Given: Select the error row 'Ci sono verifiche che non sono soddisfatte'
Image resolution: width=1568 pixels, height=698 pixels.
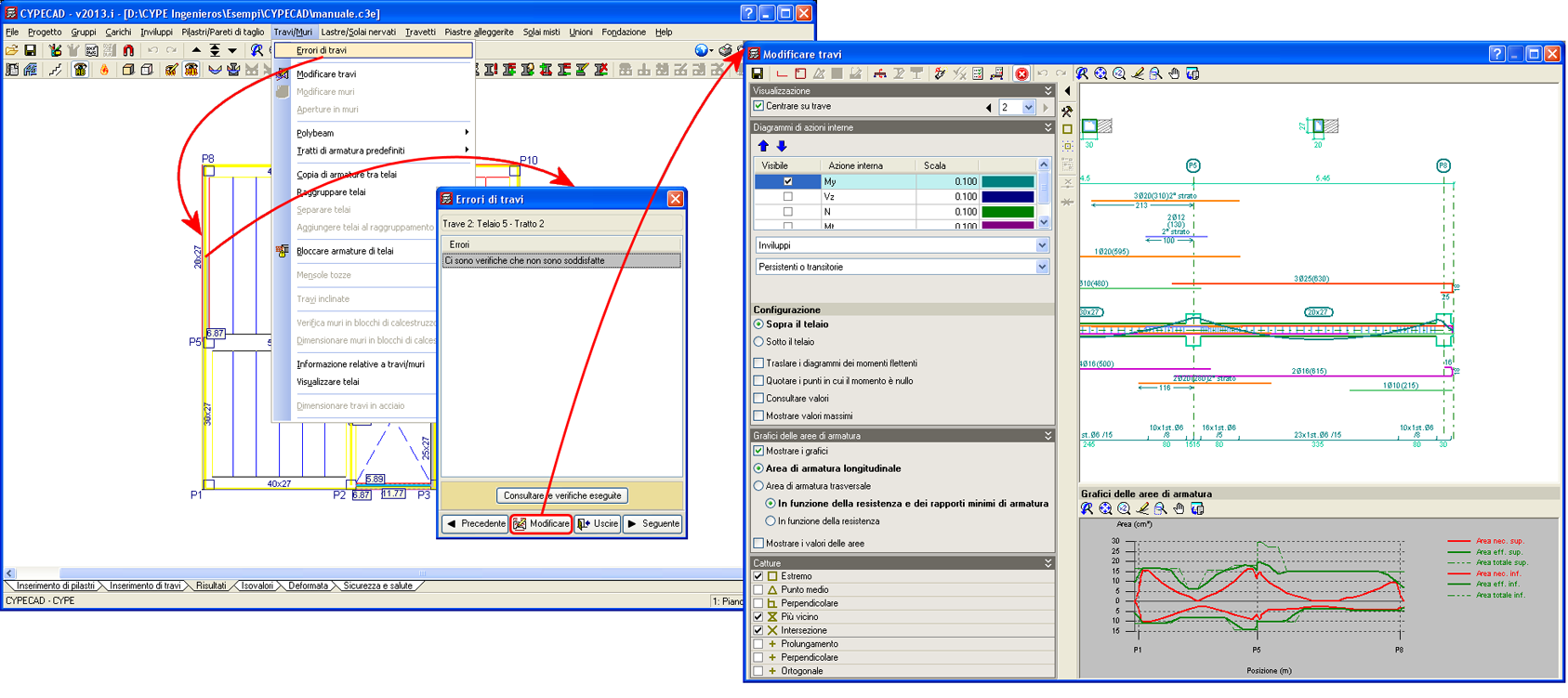Looking at the screenshot, I should pos(561,261).
